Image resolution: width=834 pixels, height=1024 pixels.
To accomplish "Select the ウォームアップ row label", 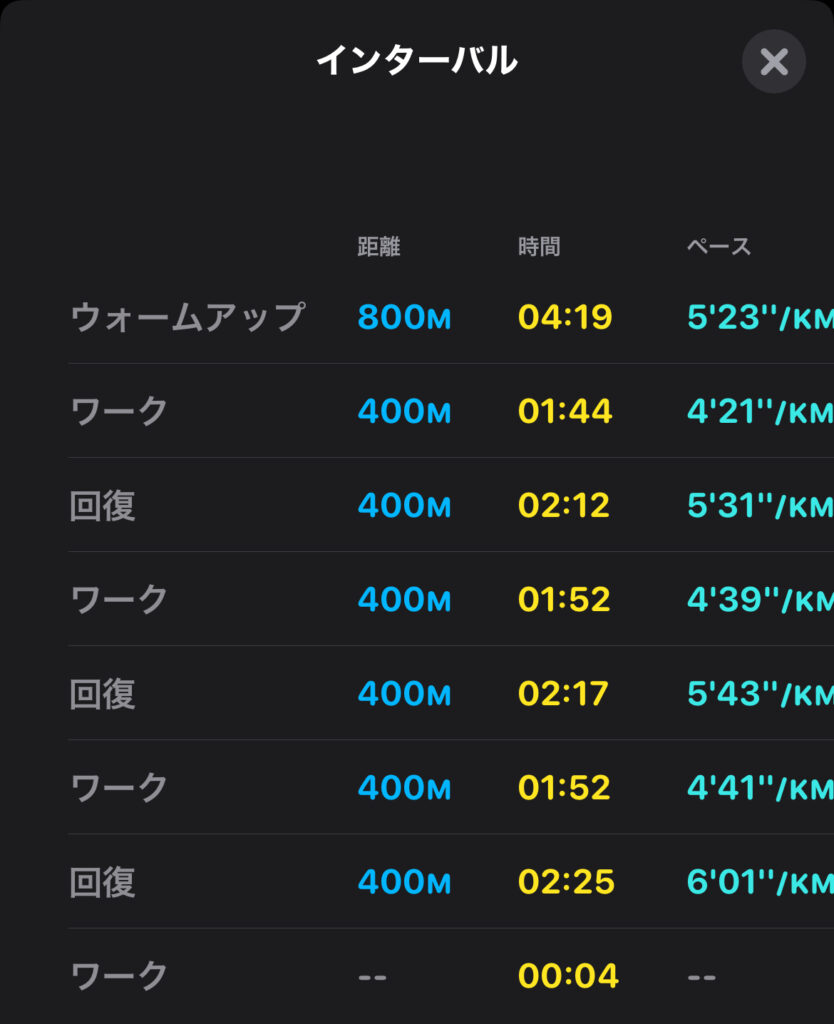I will pyautogui.click(x=187, y=317).
